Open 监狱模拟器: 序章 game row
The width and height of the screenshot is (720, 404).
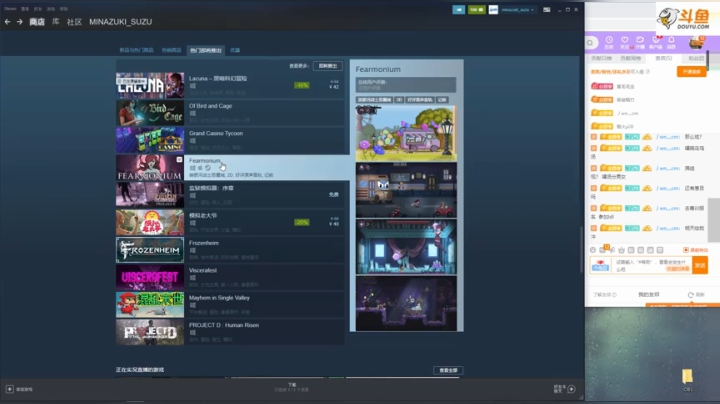pyautogui.click(x=230, y=195)
